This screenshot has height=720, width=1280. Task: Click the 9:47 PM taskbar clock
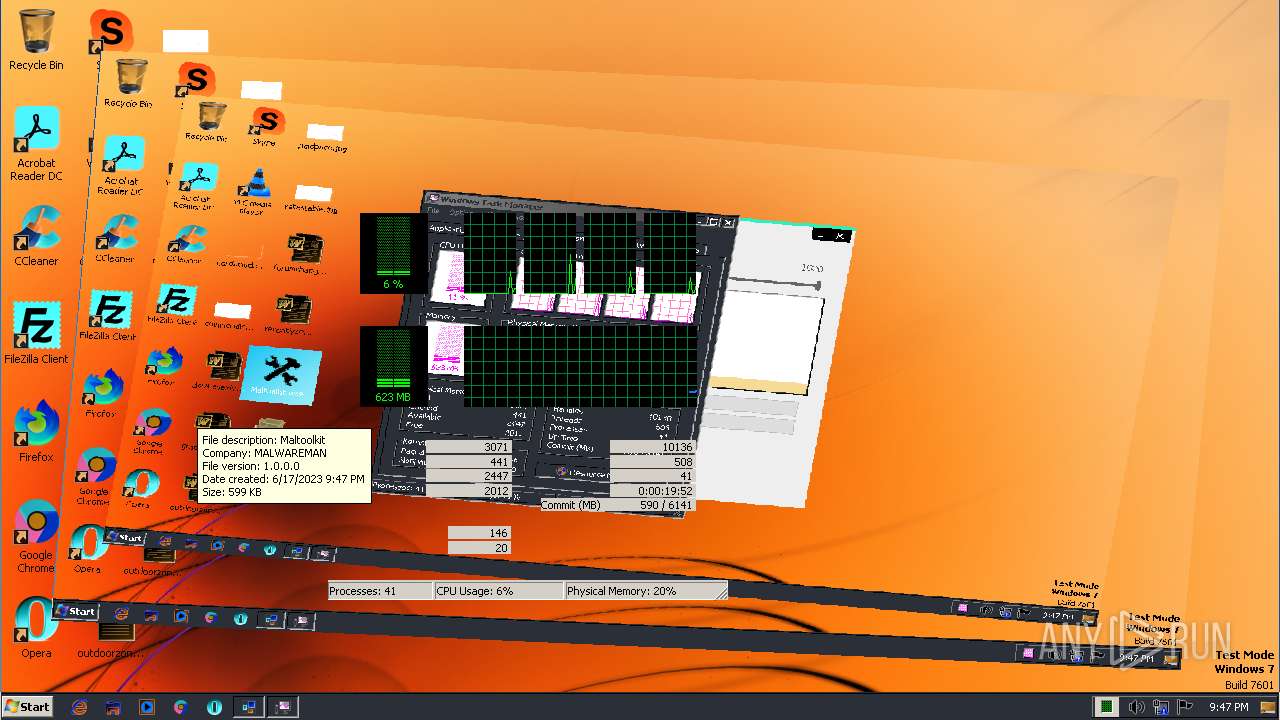tap(1228, 707)
